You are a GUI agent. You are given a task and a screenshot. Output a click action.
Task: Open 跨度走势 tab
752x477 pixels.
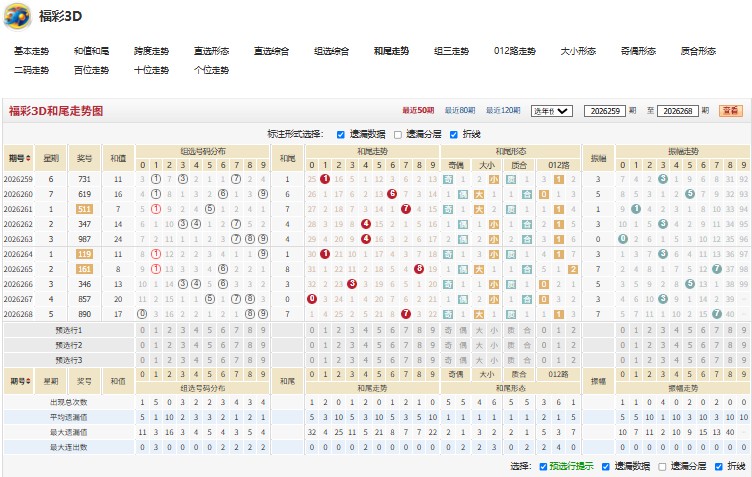tap(152, 51)
